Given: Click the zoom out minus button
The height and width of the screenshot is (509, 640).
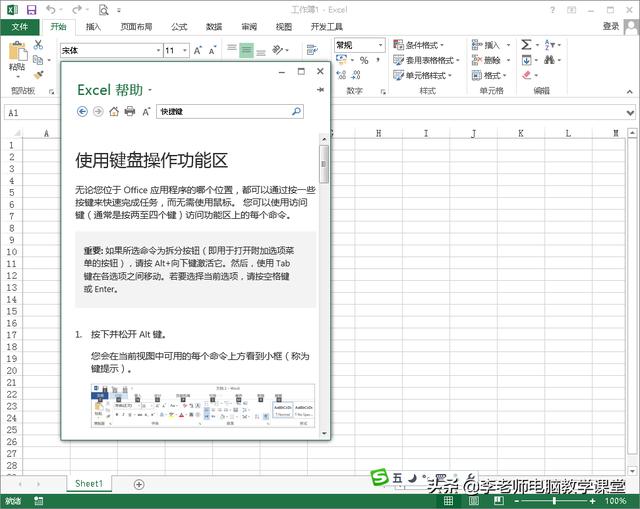Looking at the screenshot, I should point(516,501).
